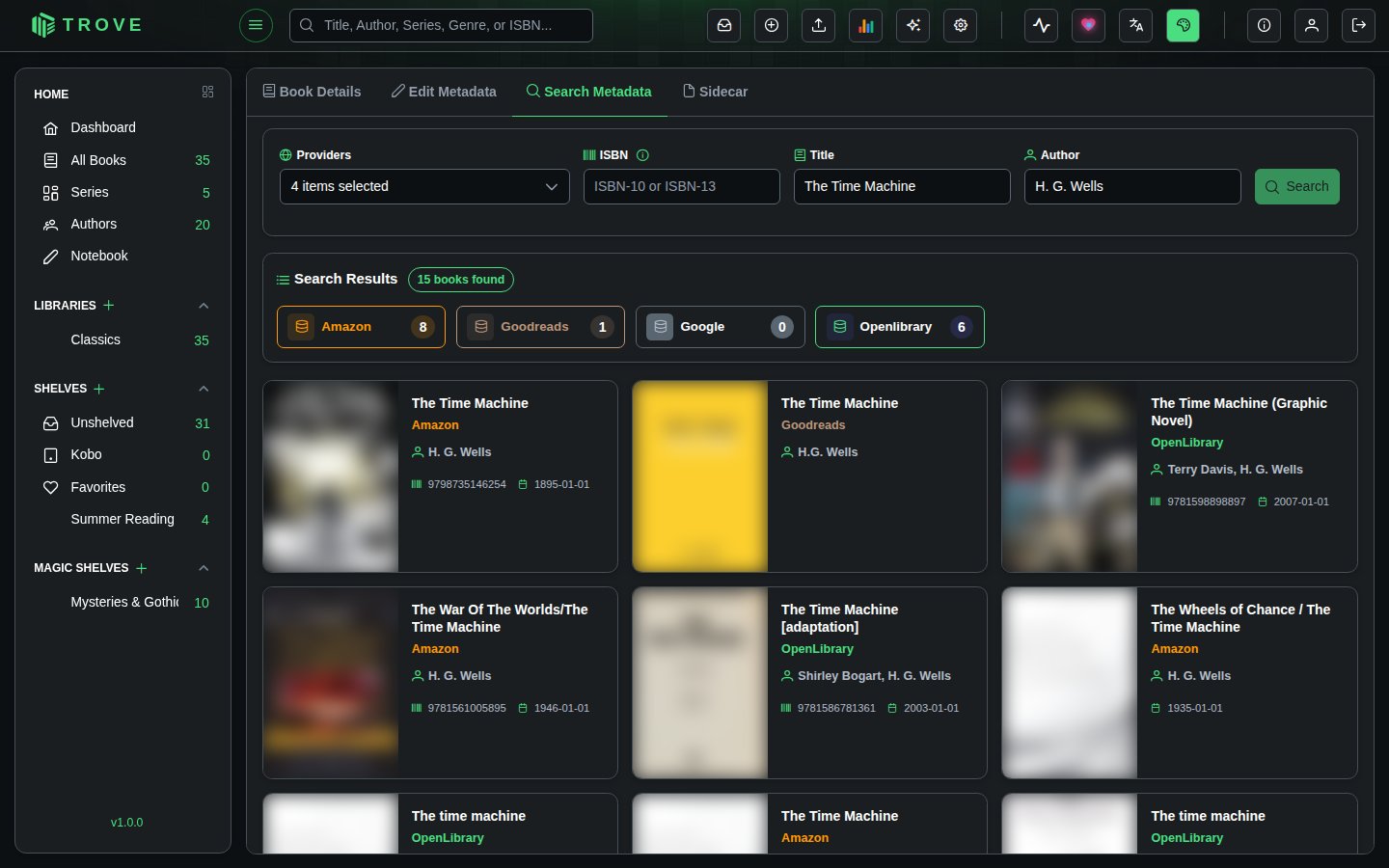Image resolution: width=1389 pixels, height=868 pixels.
Task: Click the info circle icon in toolbar
Action: click(x=1265, y=25)
